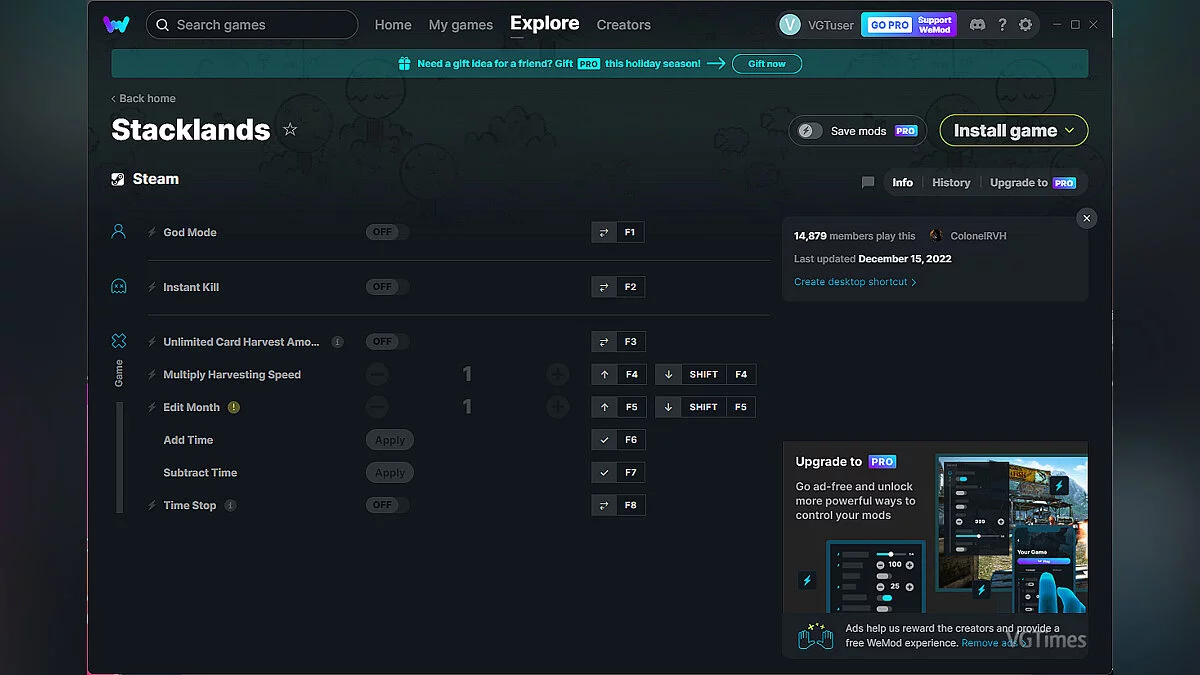Toggle Unlimited Card Harvest Amount switch
This screenshot has width=1200, height=675.
point(386,342)
